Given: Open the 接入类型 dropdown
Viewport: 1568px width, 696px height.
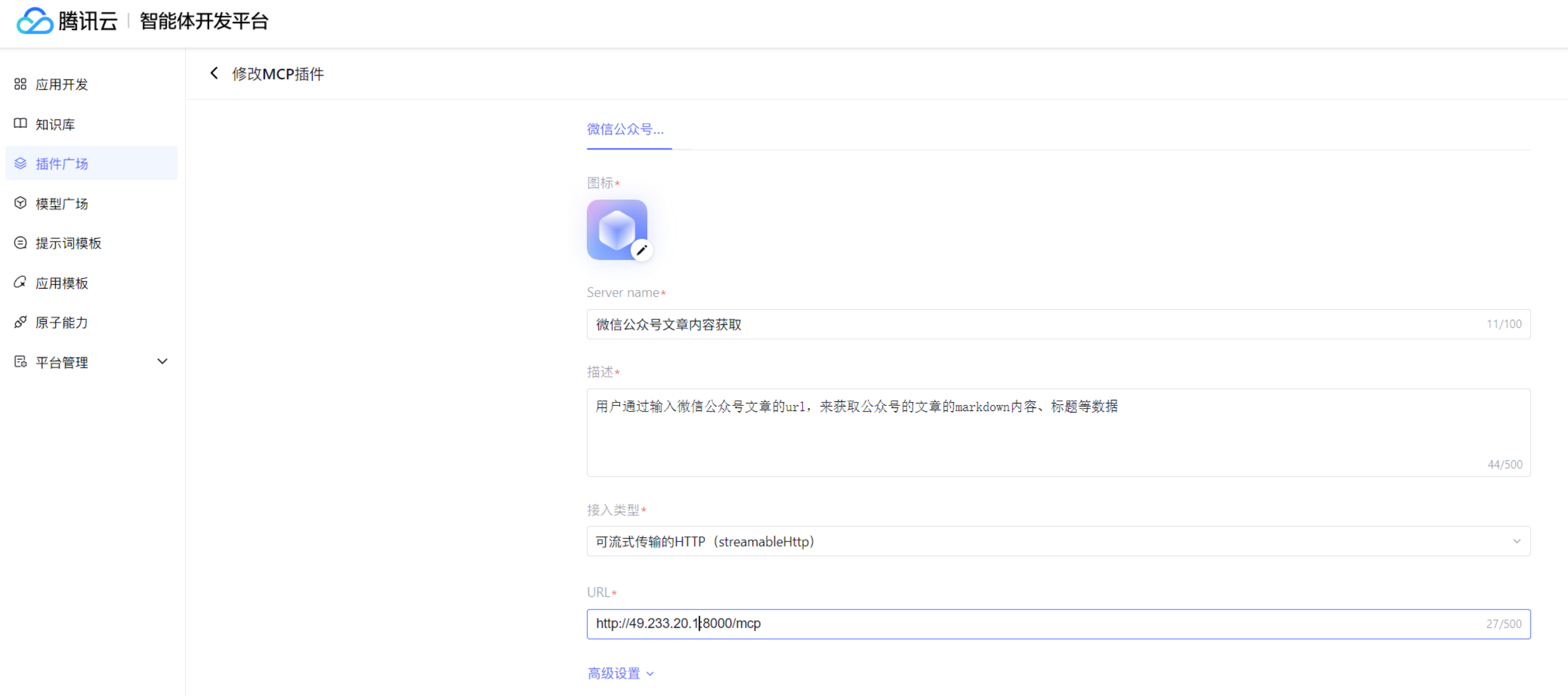Looking at the screenshot, I should 1058,541.
